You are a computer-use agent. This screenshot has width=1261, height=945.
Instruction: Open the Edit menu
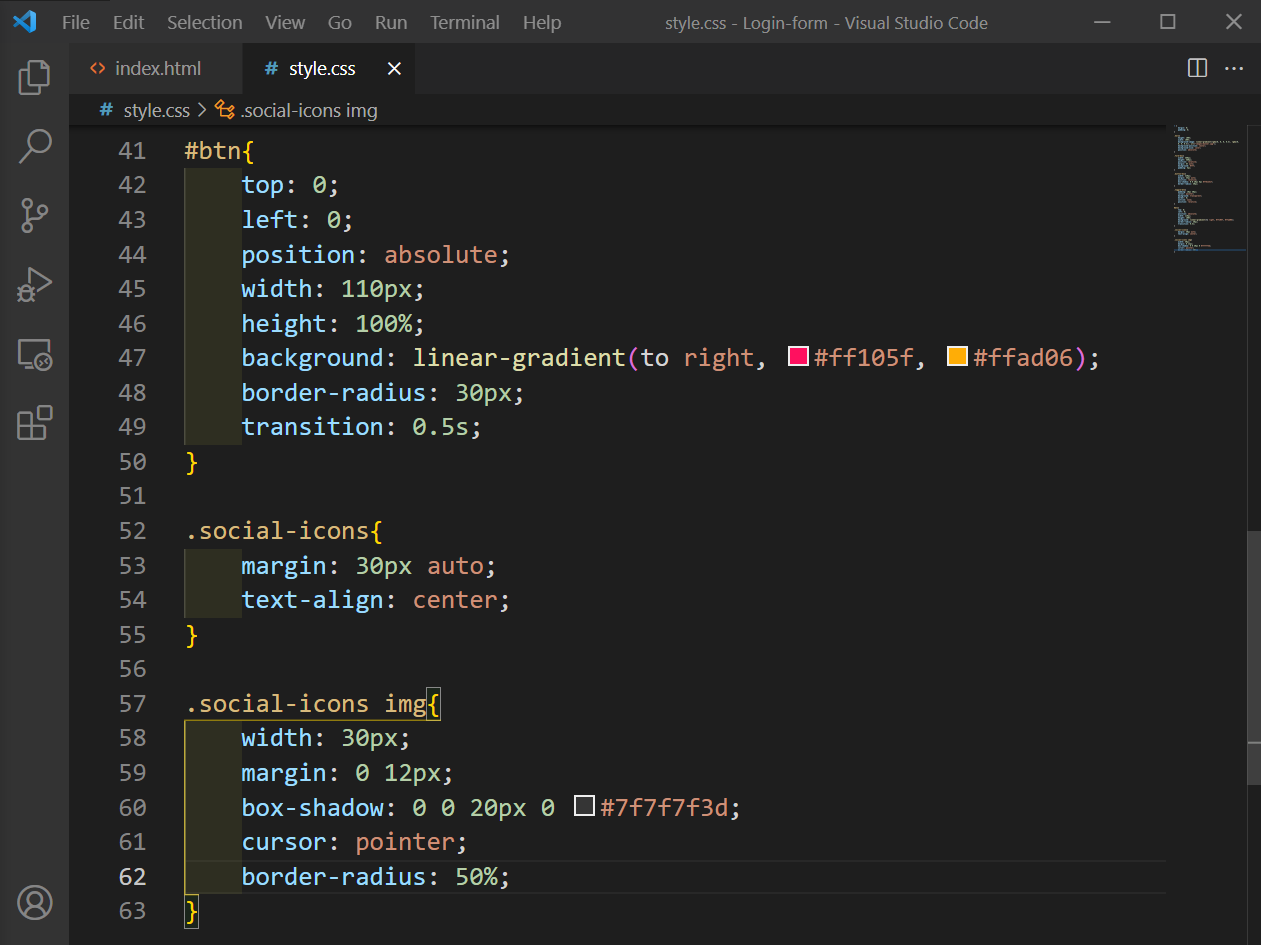(129, 22)
